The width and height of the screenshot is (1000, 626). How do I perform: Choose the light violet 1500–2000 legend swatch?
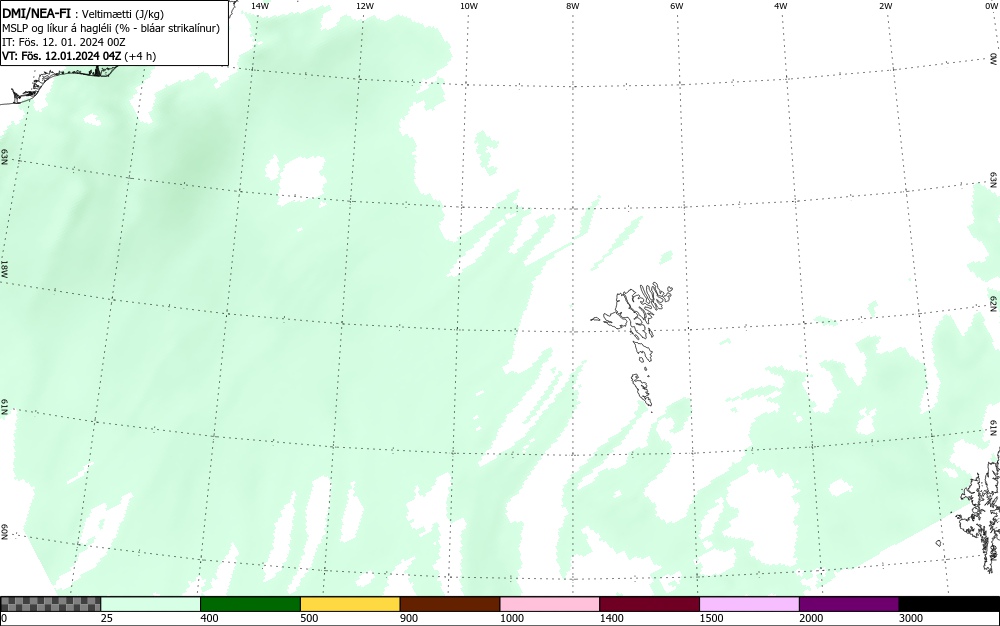click(x=749, y=604)
